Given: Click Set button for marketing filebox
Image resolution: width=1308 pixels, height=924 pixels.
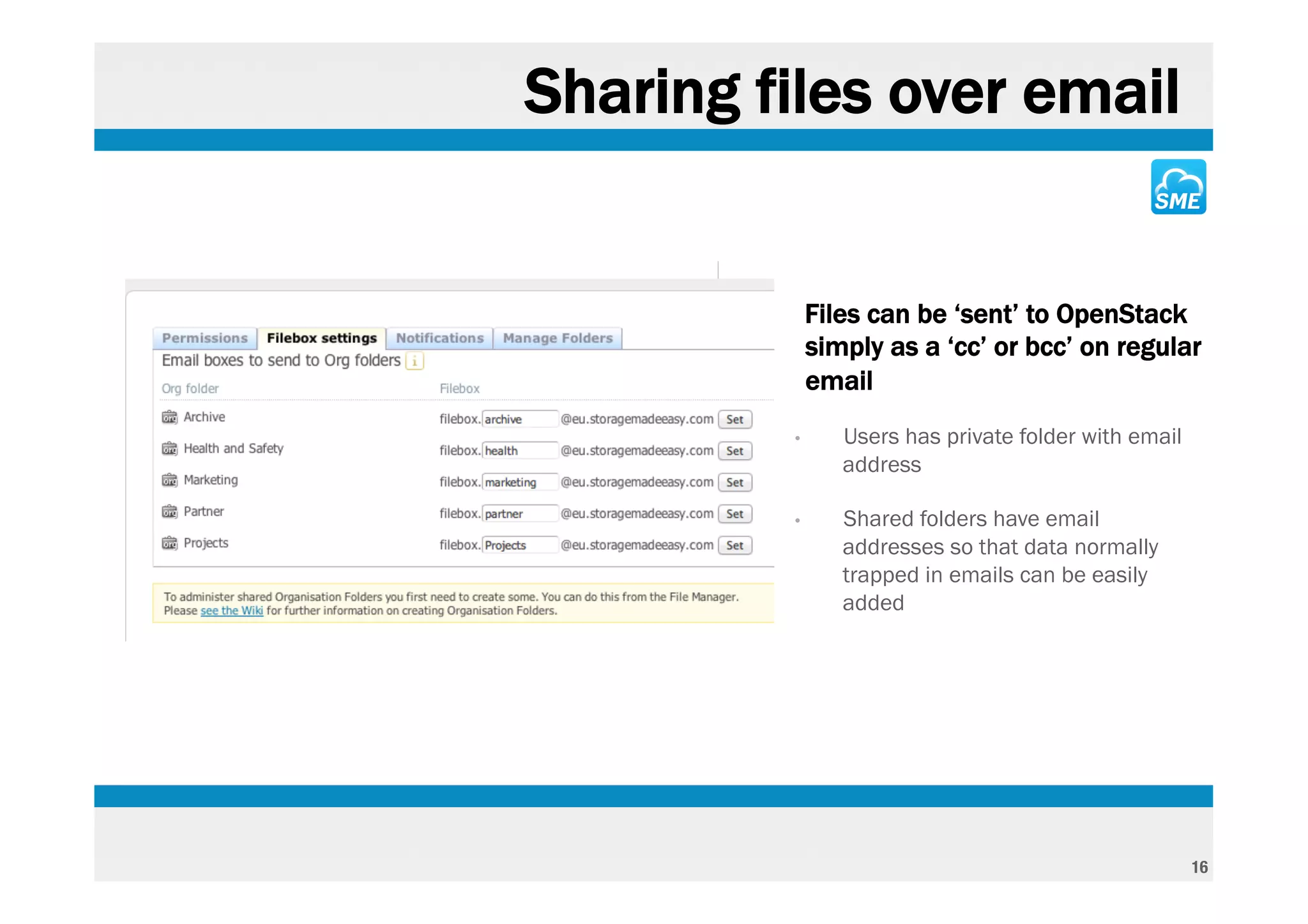Looking at the screenshot, I should tap(734, 482).
